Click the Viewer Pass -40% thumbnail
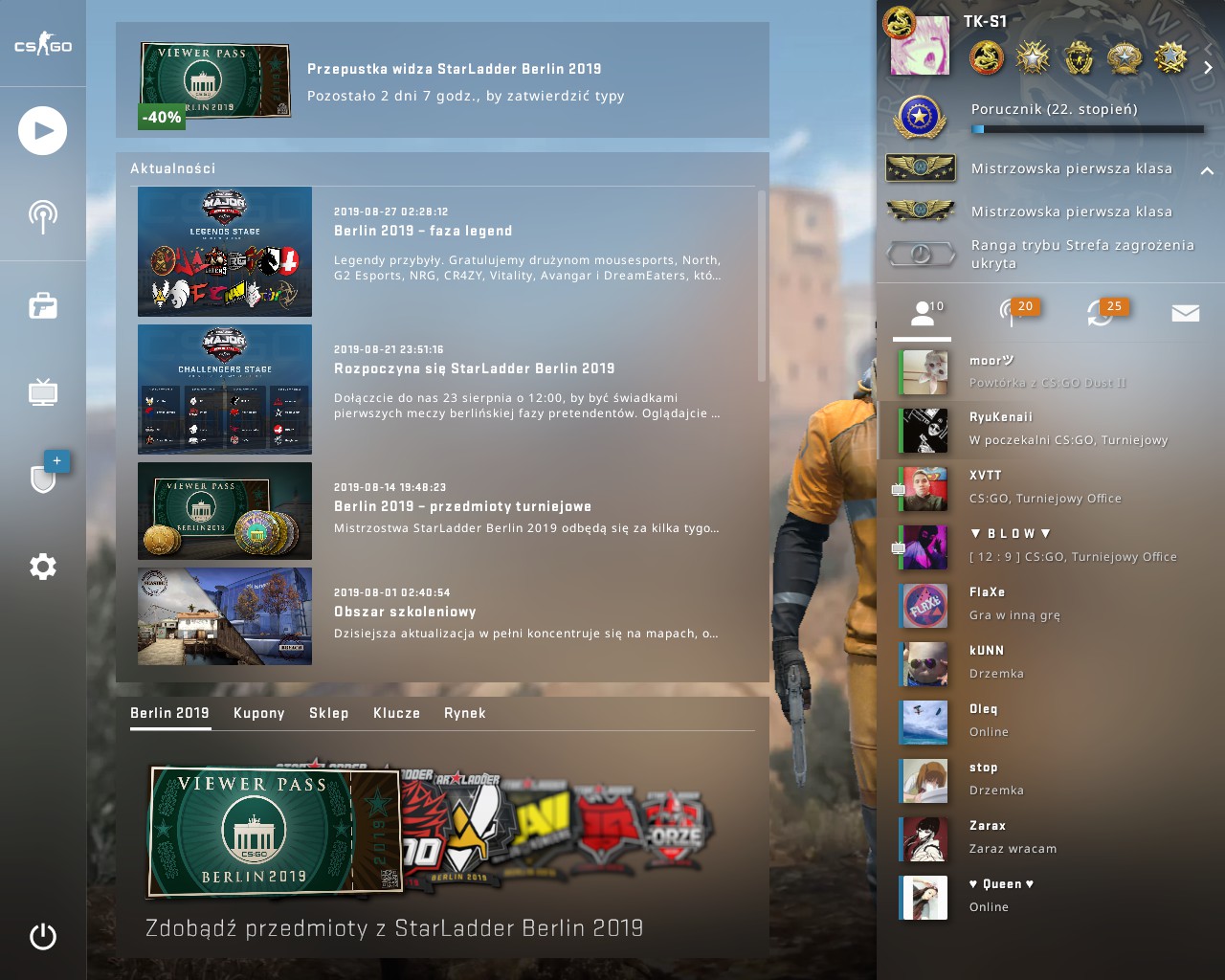1225x980 pixels. coord(214,85)
